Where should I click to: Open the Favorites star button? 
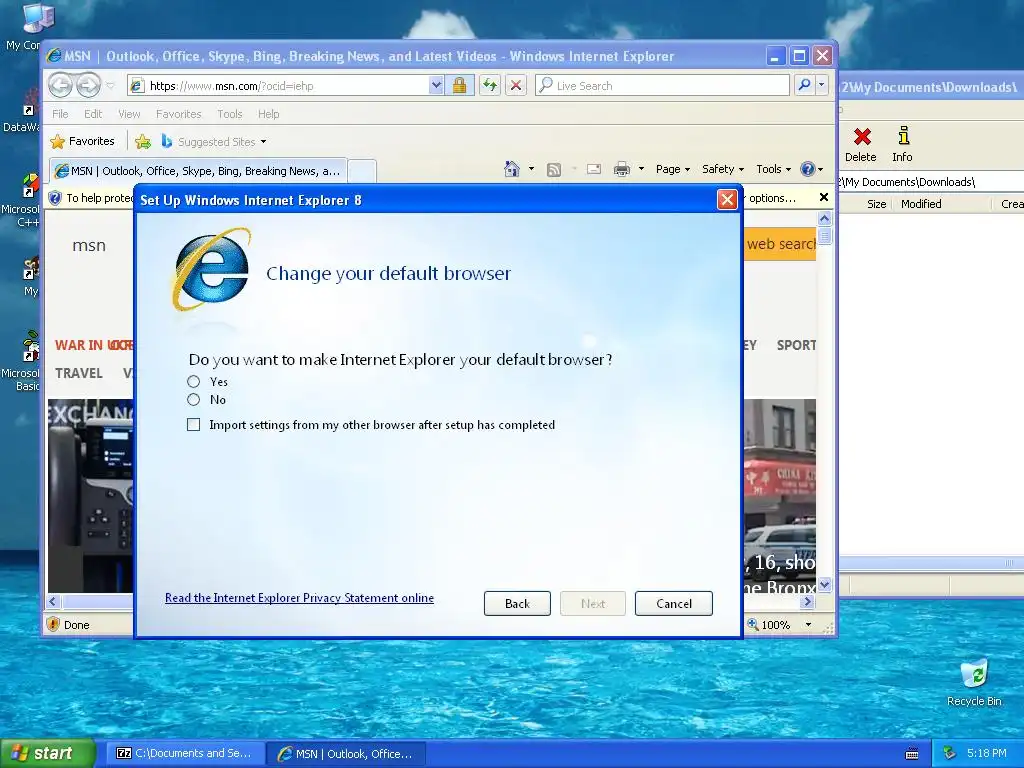(x=82, y=141)
